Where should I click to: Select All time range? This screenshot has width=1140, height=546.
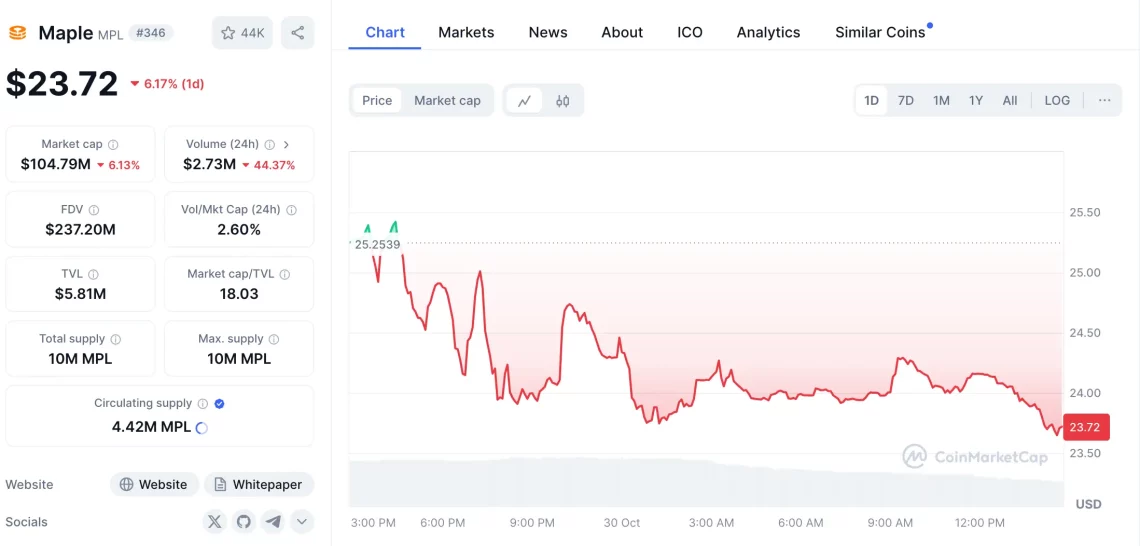[1010, 100]
